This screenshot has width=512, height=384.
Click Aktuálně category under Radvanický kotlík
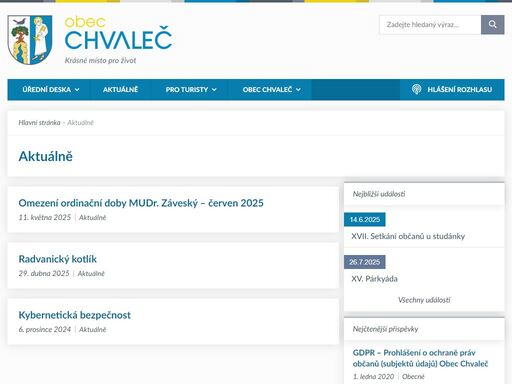point(91,273)
